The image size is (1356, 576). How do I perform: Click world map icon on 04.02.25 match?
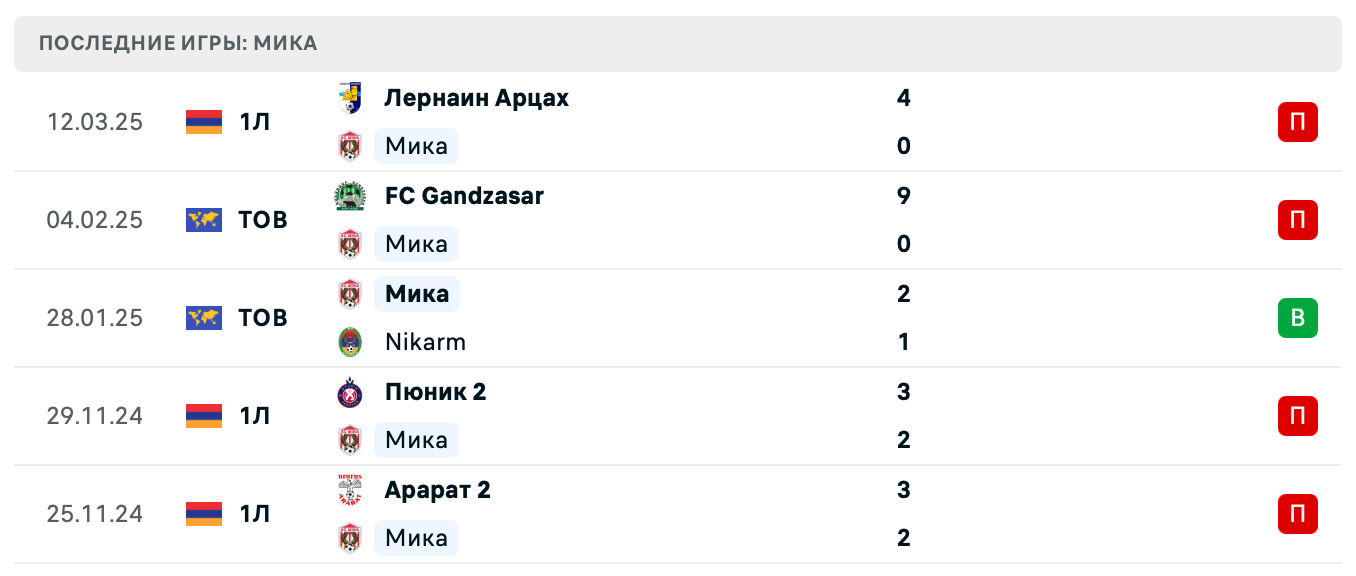204,220
